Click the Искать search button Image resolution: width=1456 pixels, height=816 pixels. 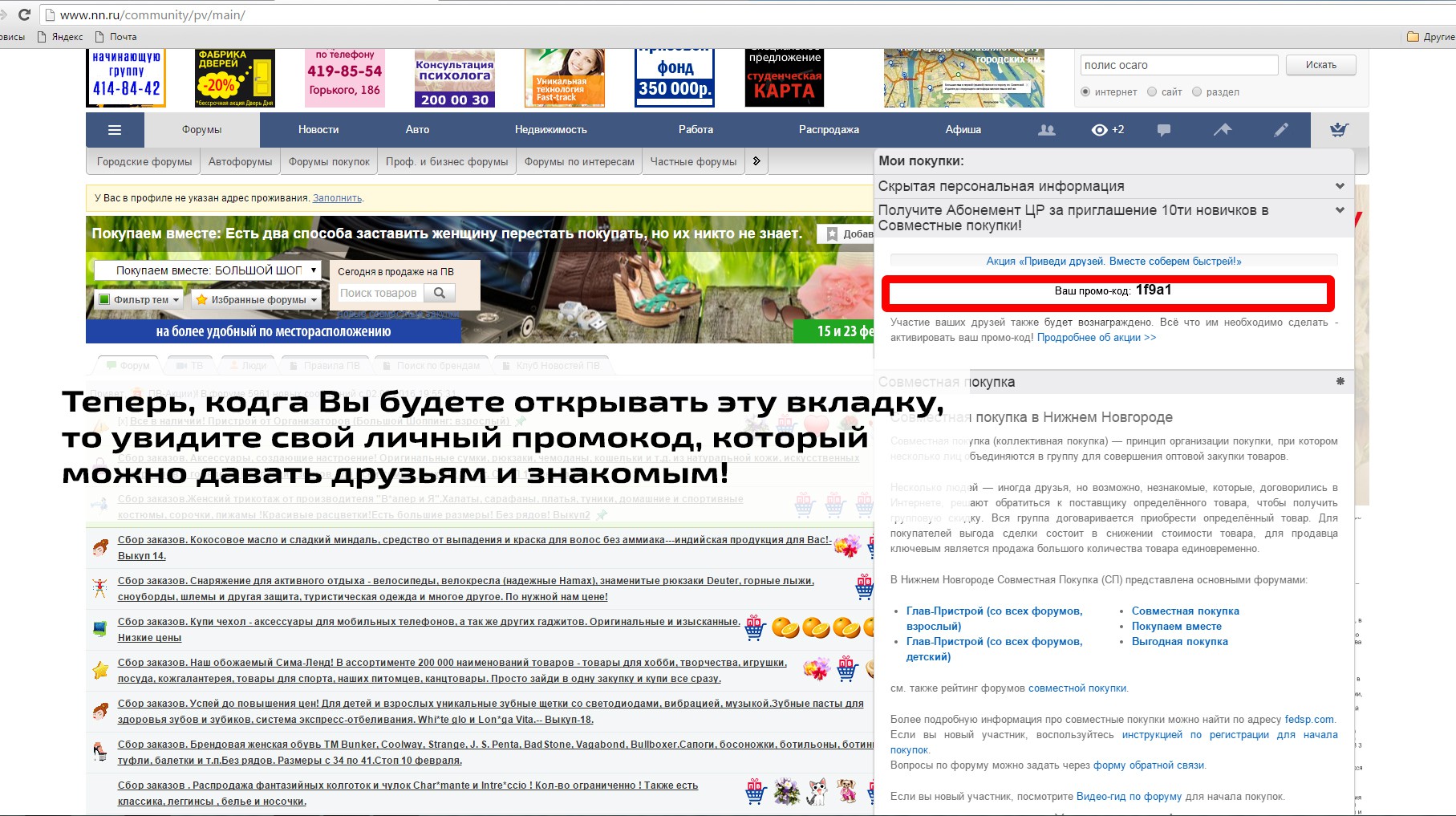[x=1320, y=65]
